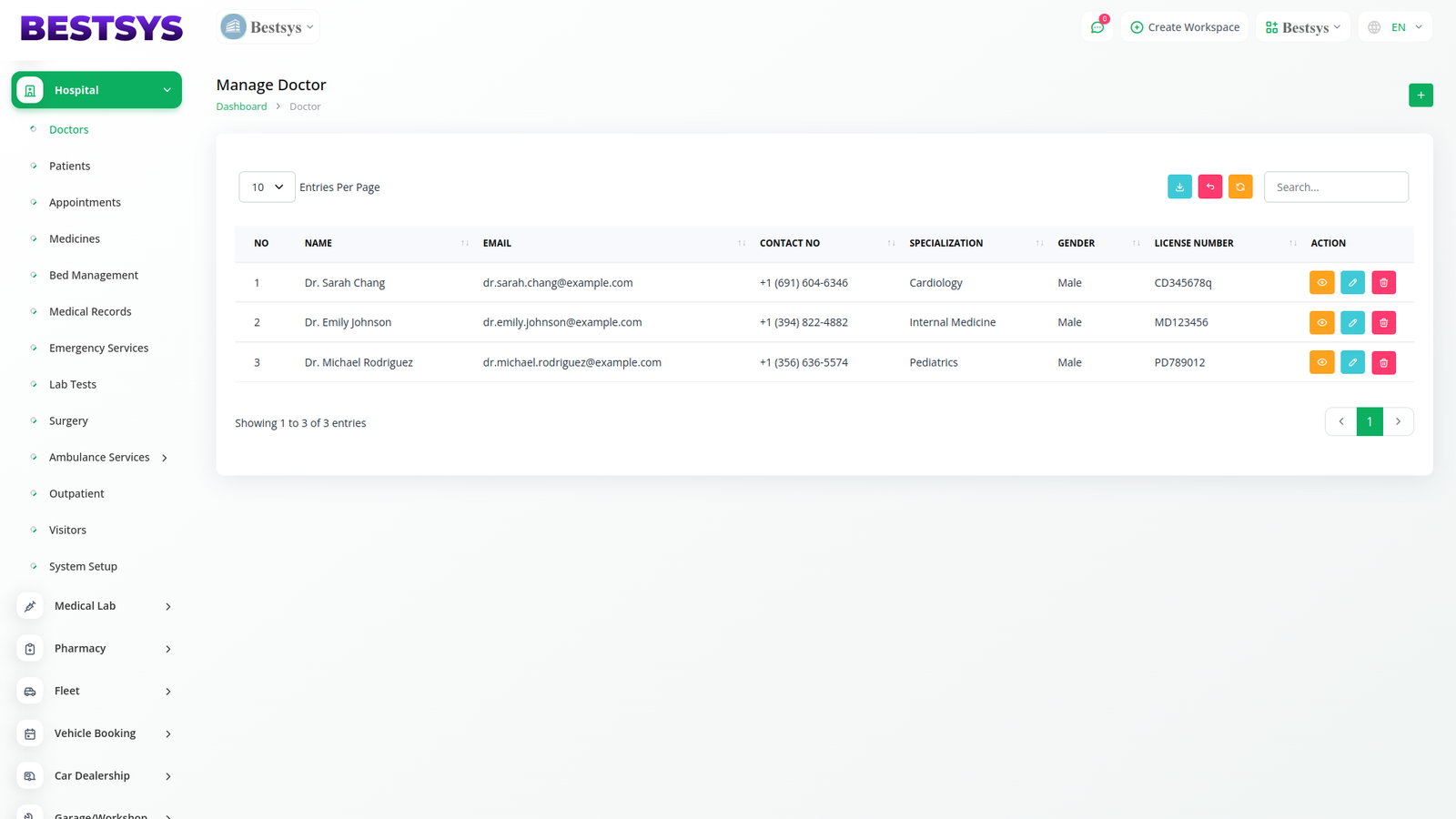Open the entries per page dropdown
Image resolution: width=1456 pixels, height=819 pixels.
pyautogui.click(x=267, y=187)
